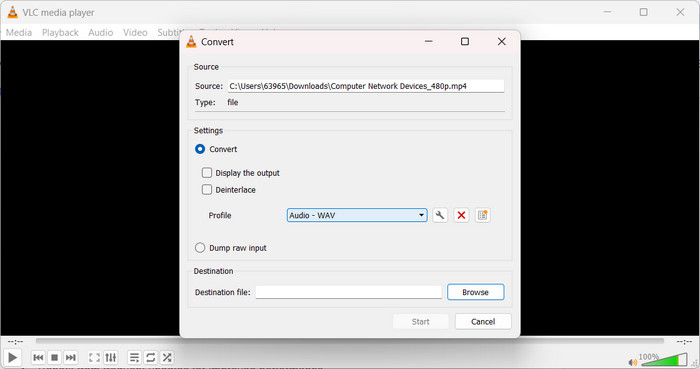
Task: Select Dump raw input radio button
Action: tap(200, 248)
